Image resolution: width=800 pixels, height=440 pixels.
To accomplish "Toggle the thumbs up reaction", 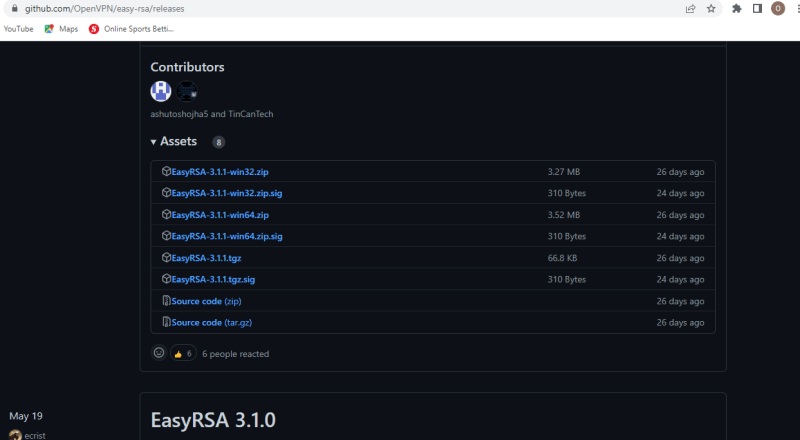I will pos(183,353).
